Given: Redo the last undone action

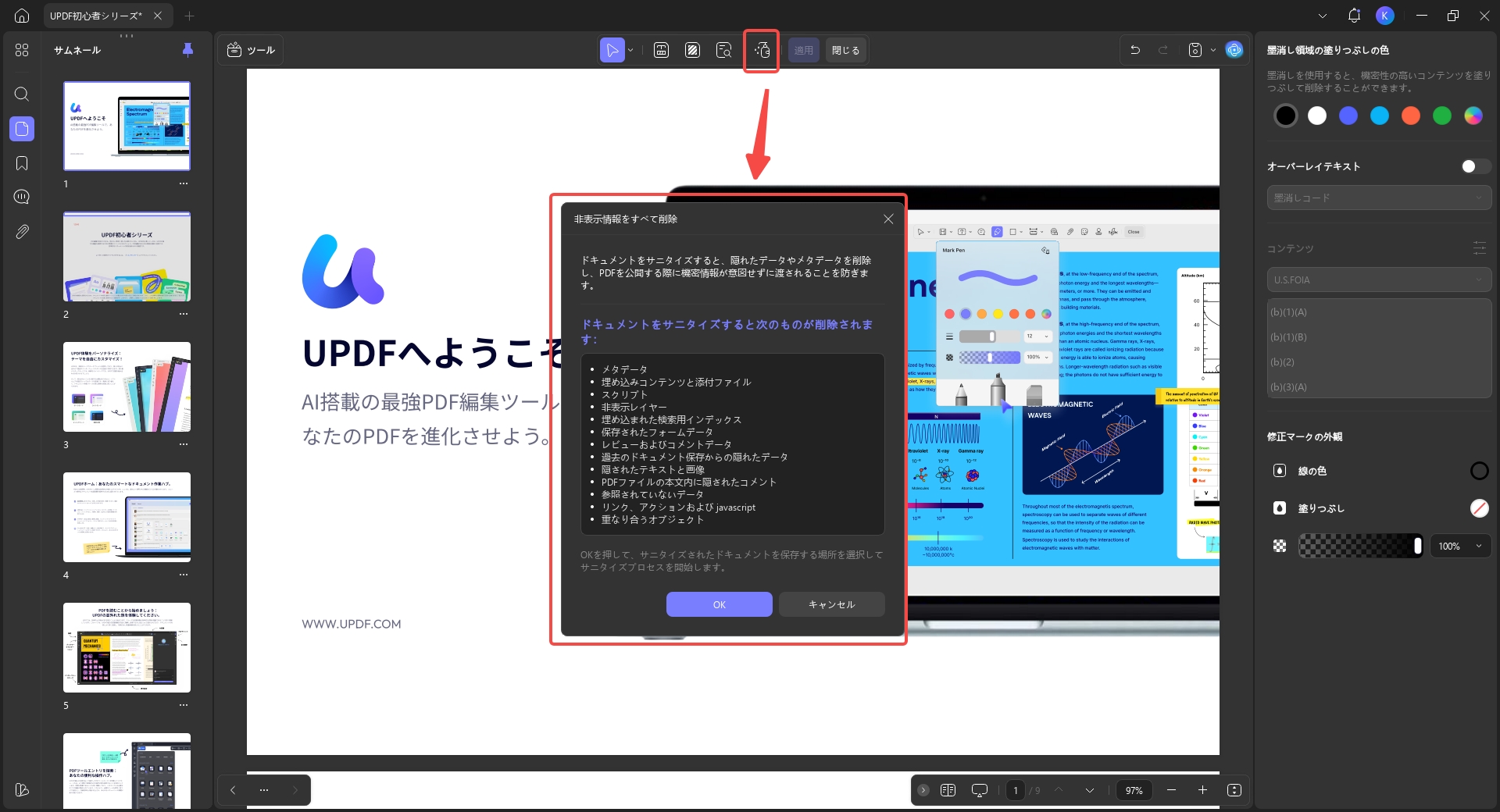Looking at the screenshot, I should pyautogui.click(x=1163, y=50).
